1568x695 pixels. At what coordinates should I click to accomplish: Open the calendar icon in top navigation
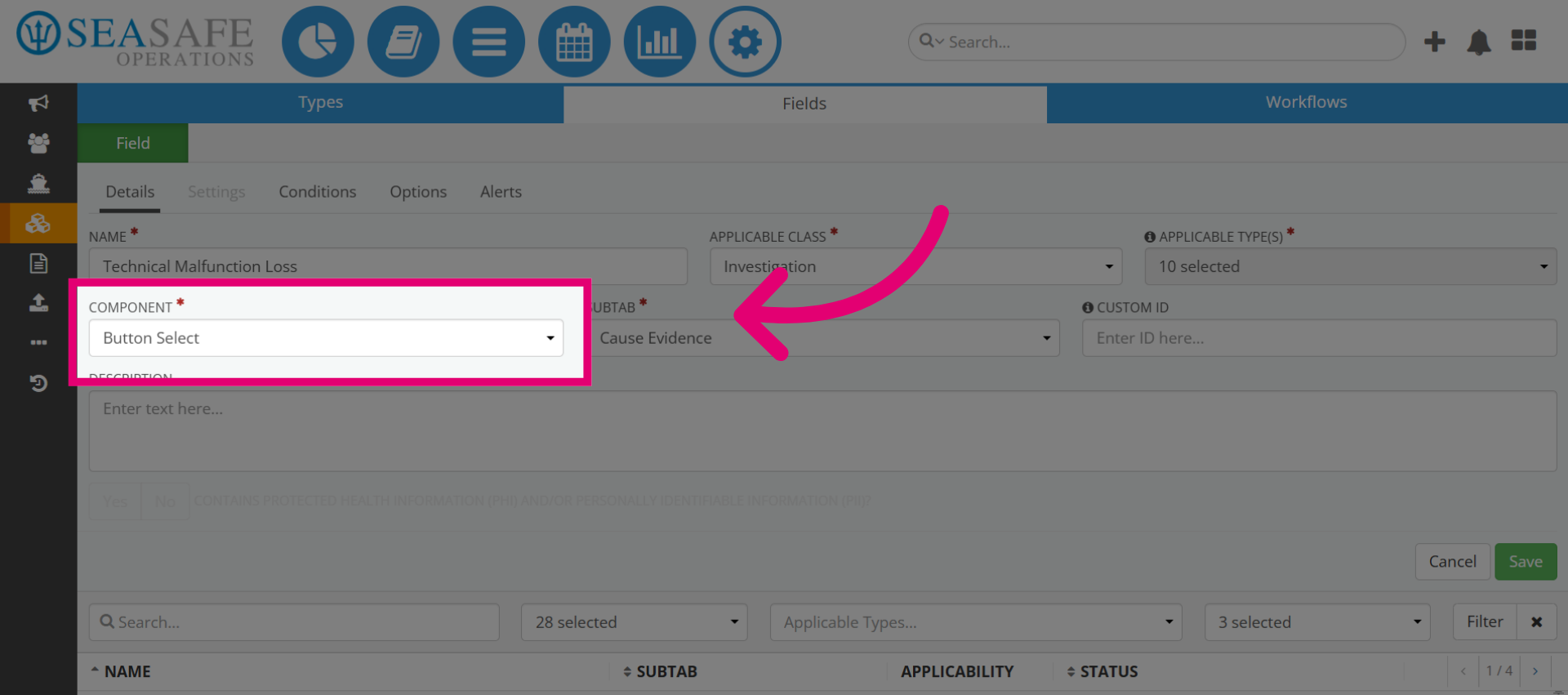point(574,42)
